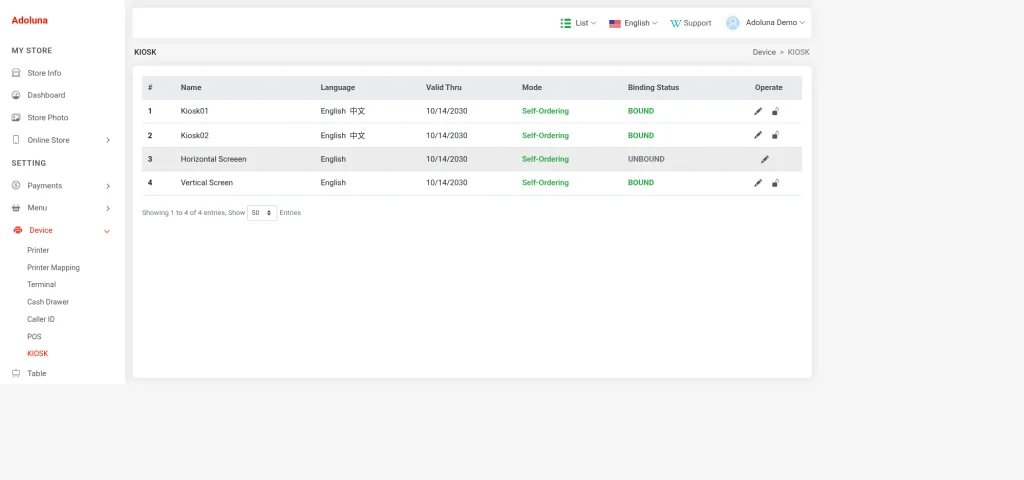Open the entries-per-page 50 dropdown
This screenshot has height=480, width=1024.
pyautogui.click(x=262, y=213)
